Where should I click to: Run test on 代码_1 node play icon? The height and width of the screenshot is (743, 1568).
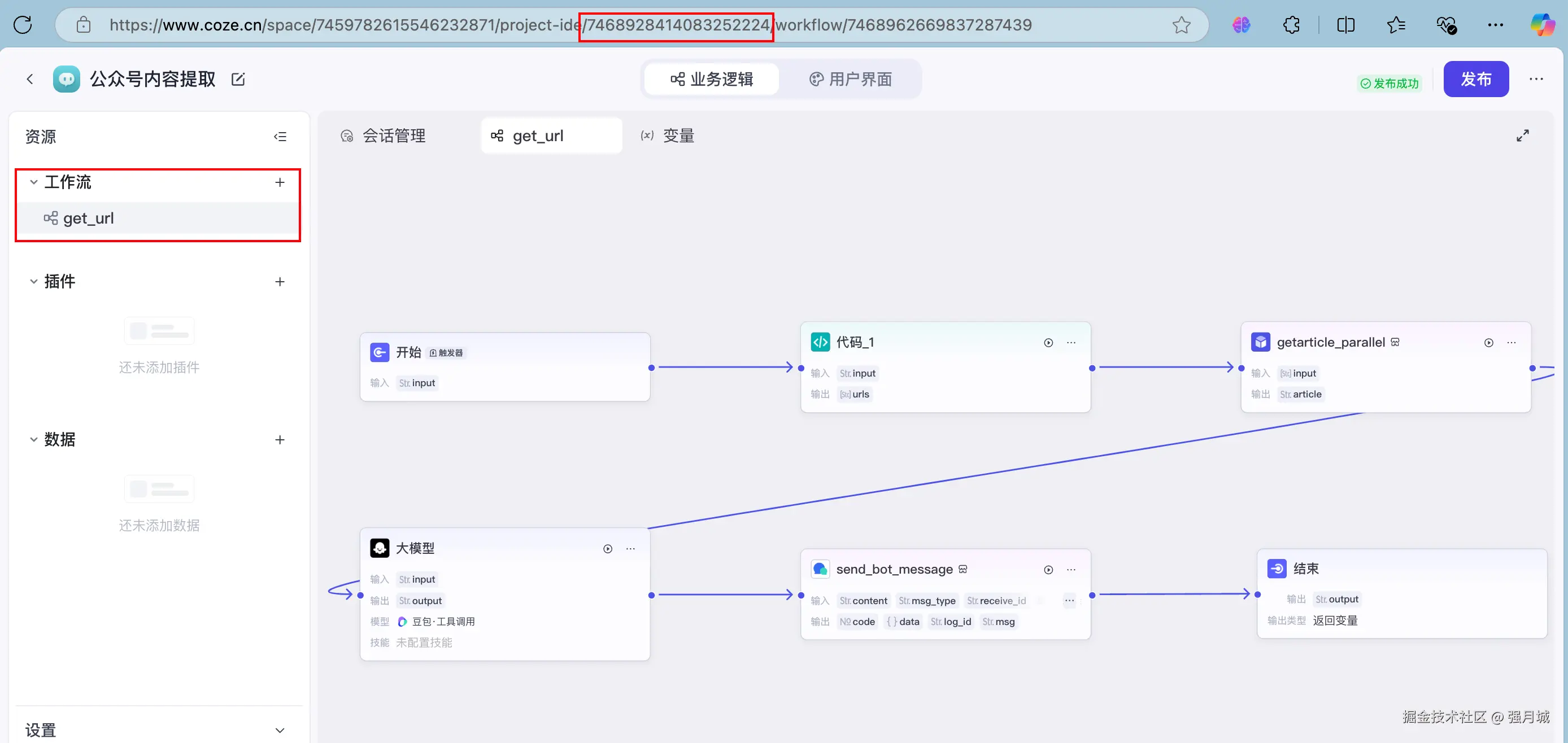coord(1048,343)
